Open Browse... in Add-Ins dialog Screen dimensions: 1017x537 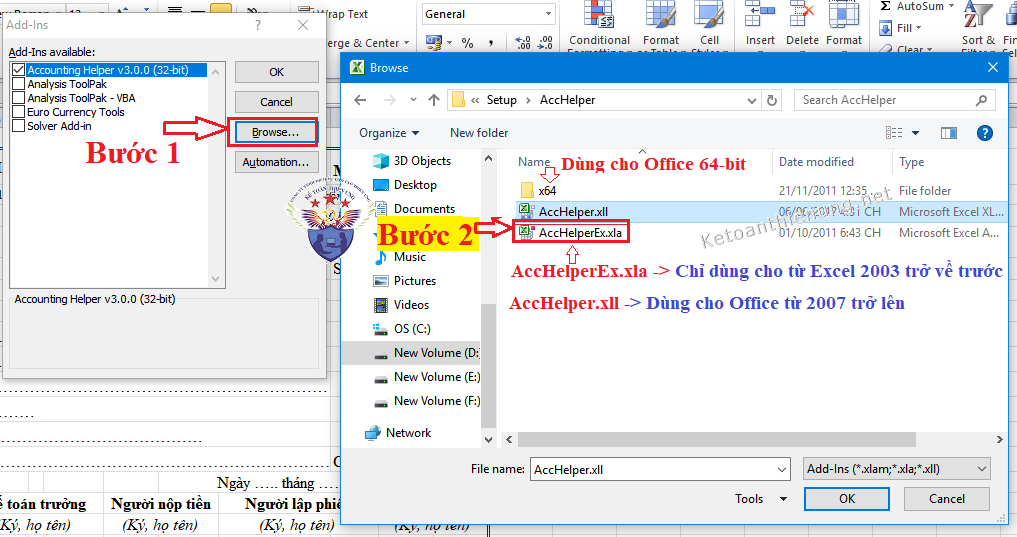[276, 132]
